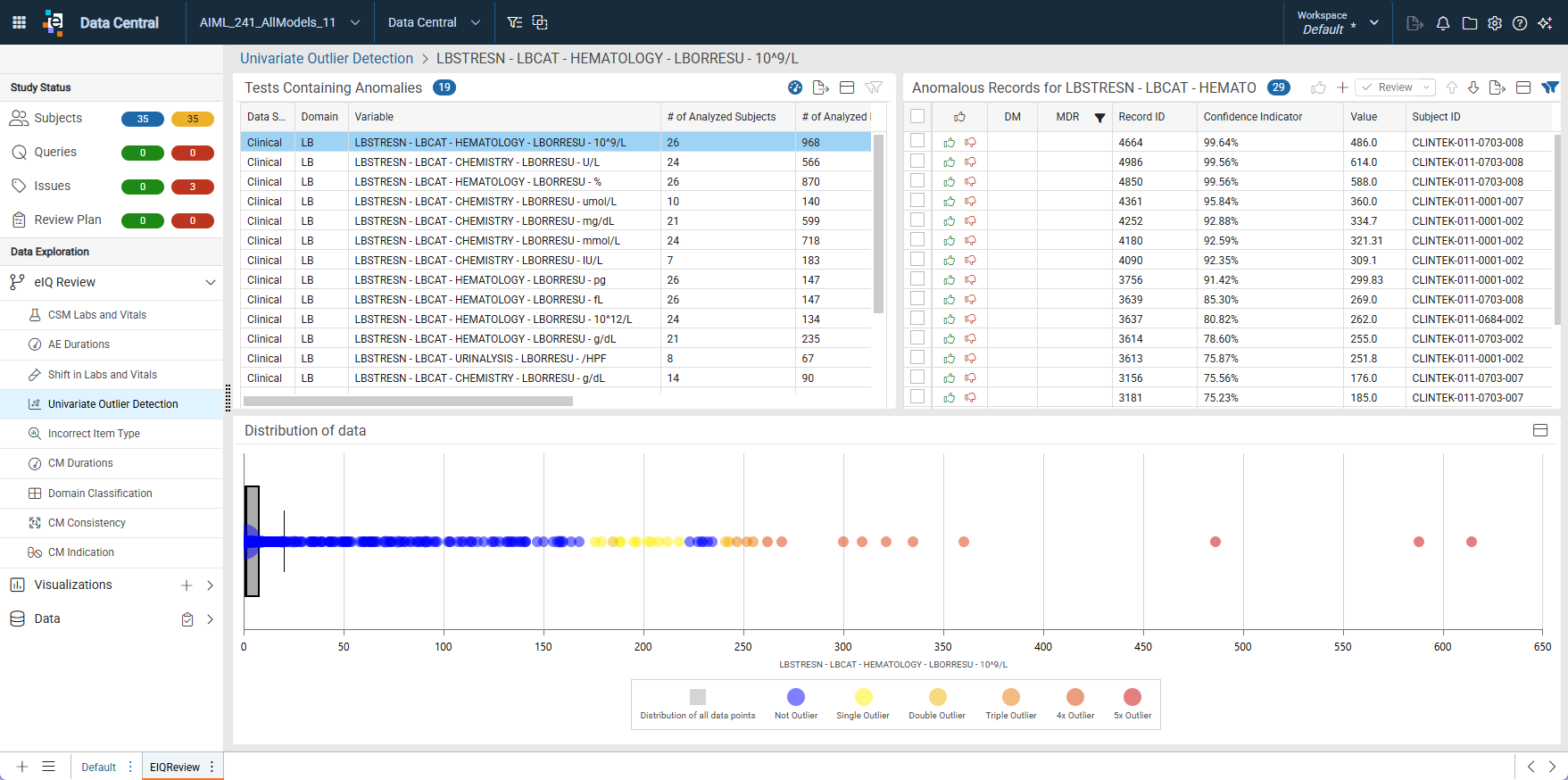Collapse the eIQ Review section
This screenshot has height=780, width=1568.
point(211,282)
